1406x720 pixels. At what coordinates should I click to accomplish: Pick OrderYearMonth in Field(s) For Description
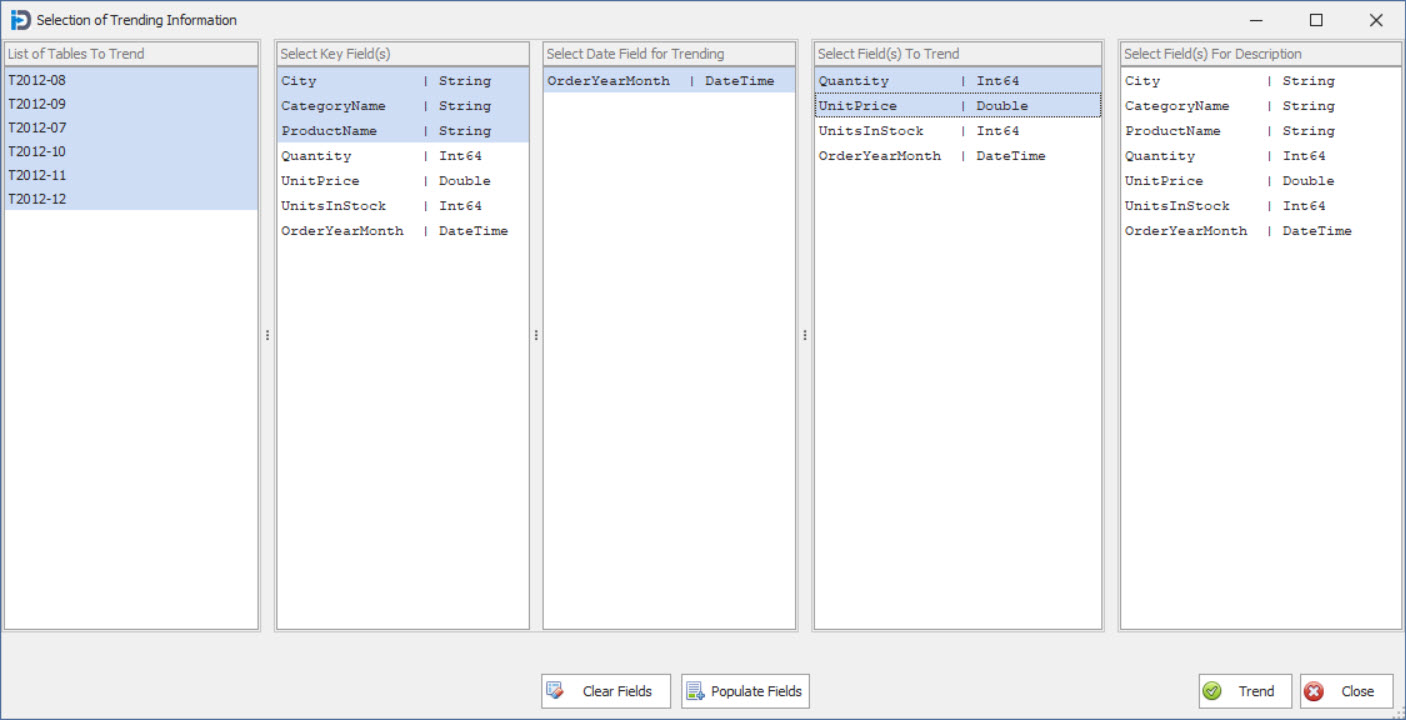tap(1186, 231)
